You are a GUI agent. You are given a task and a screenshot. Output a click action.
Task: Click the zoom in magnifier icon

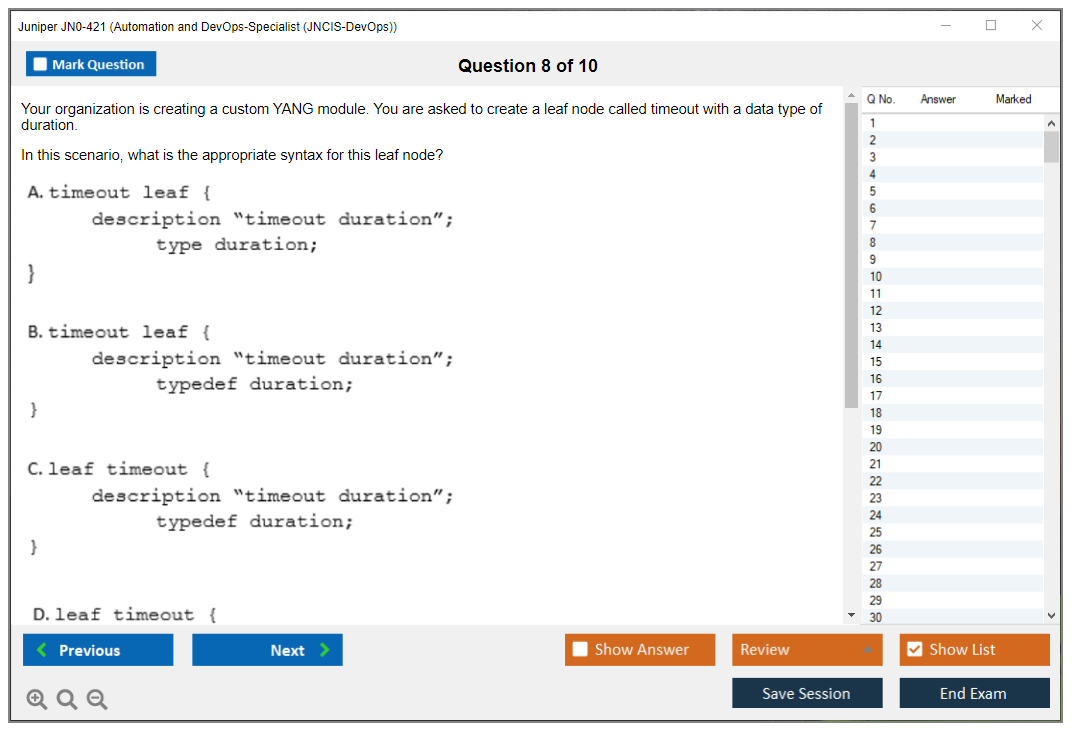pos(37,700)
